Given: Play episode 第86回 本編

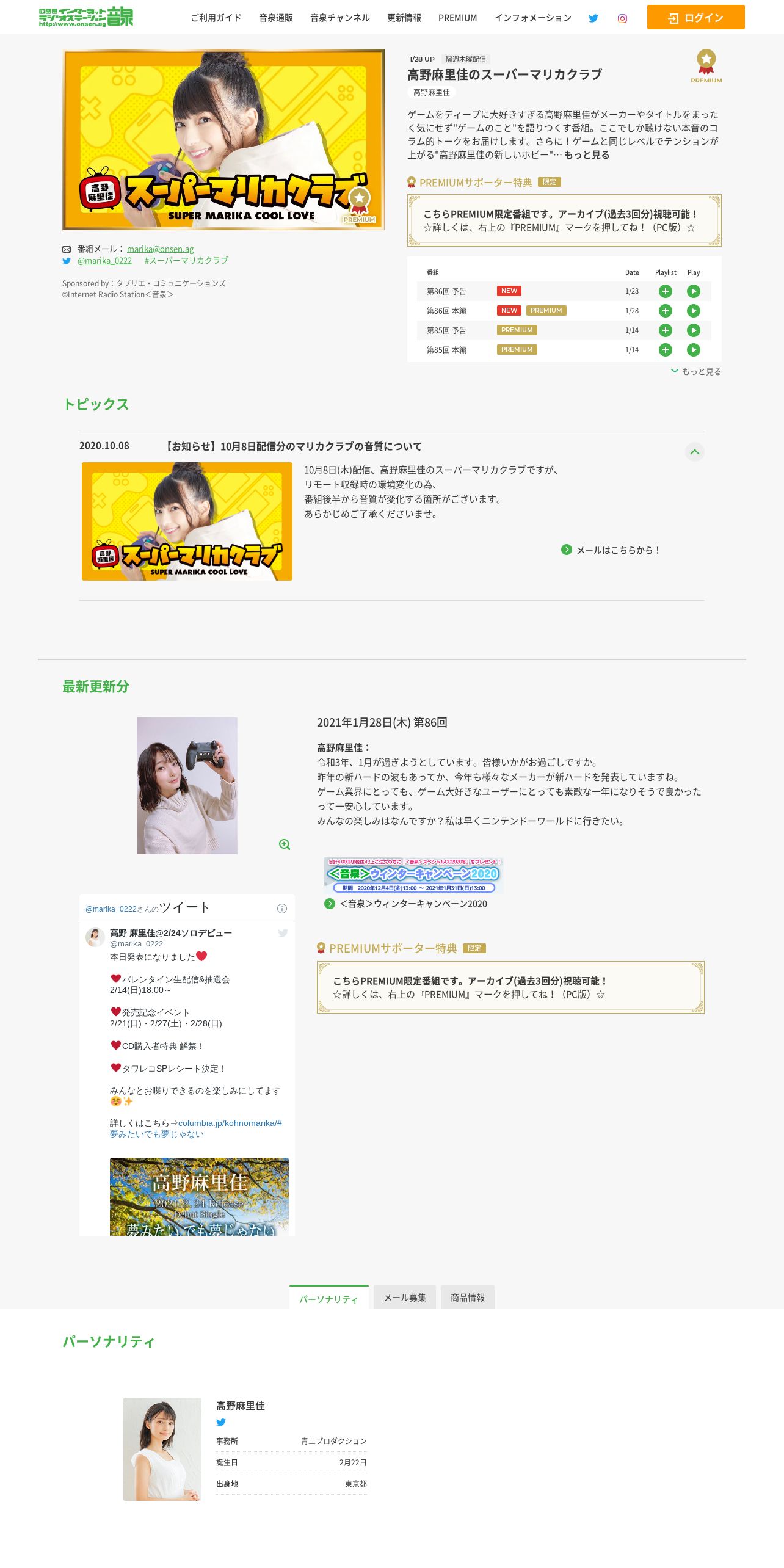Looking at the screenshot, I should pyautogui.click(x=694, y=311).
